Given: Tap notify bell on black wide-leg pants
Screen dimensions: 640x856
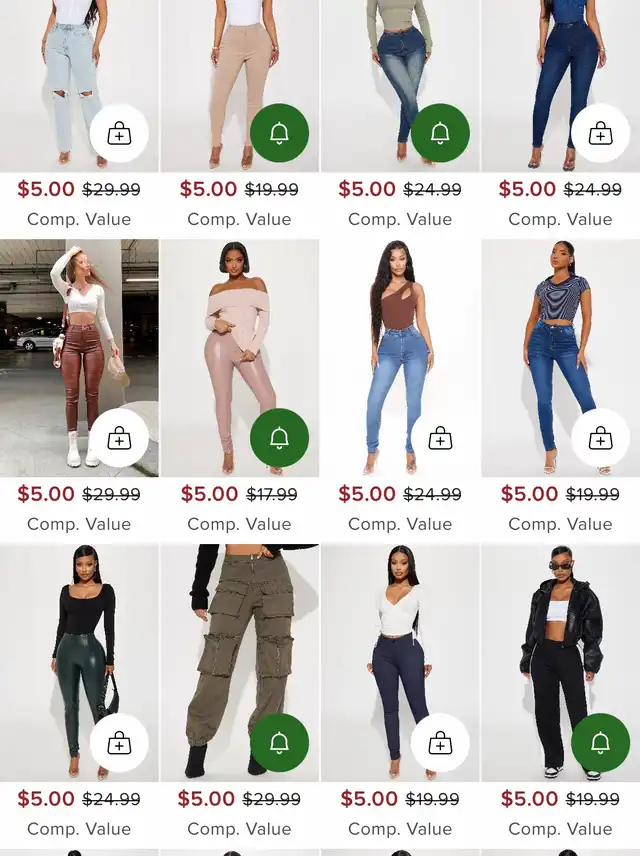Looking at the screenshot, I should point(601,742).
